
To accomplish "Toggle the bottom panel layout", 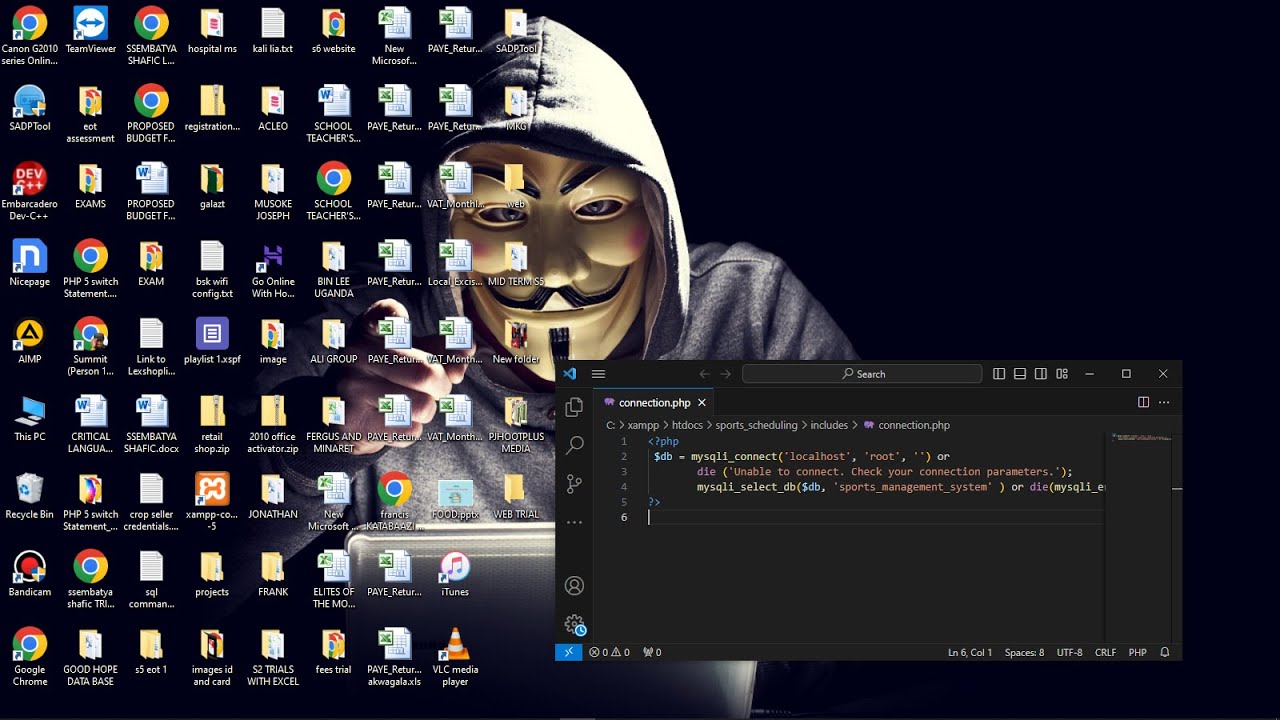I will [x=1020, y=374].
